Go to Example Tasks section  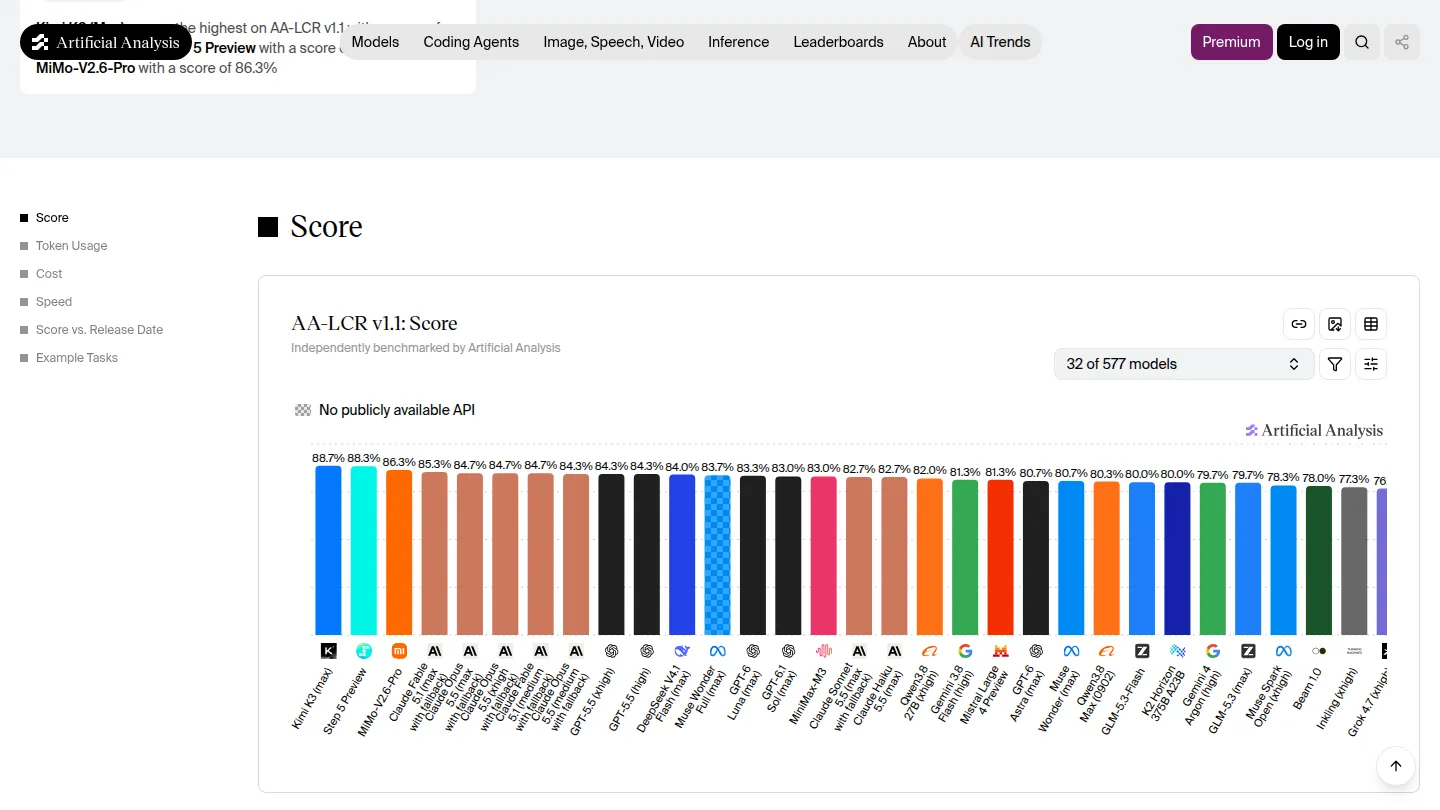pyautogui.click(x=77, y=358)
